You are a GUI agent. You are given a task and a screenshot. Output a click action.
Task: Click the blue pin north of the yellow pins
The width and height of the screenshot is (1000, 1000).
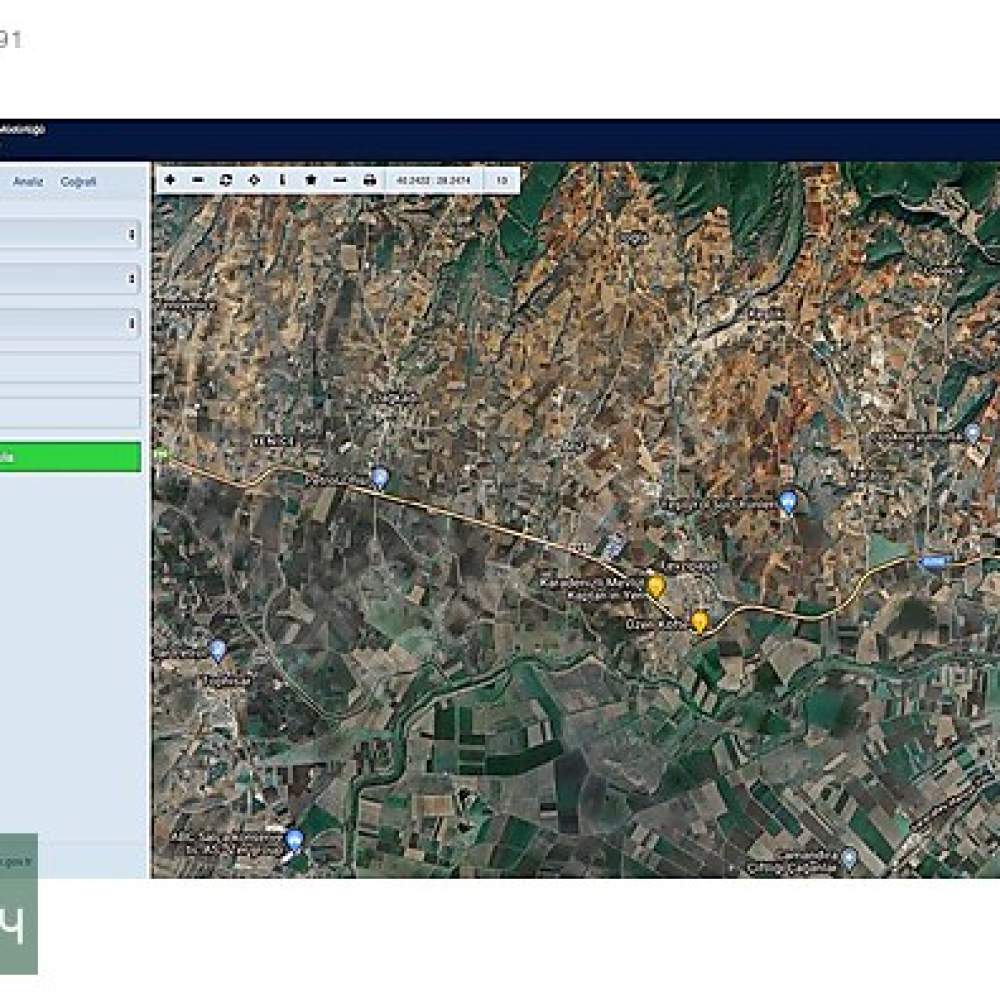click(x=788, y=502)
